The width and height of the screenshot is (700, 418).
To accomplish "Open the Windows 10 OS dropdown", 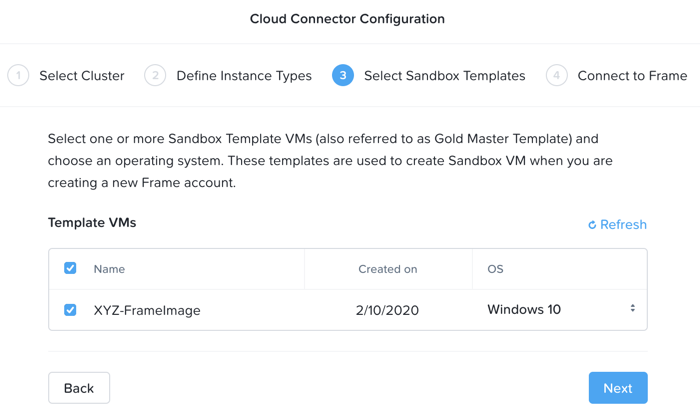I will click(561, 309).
